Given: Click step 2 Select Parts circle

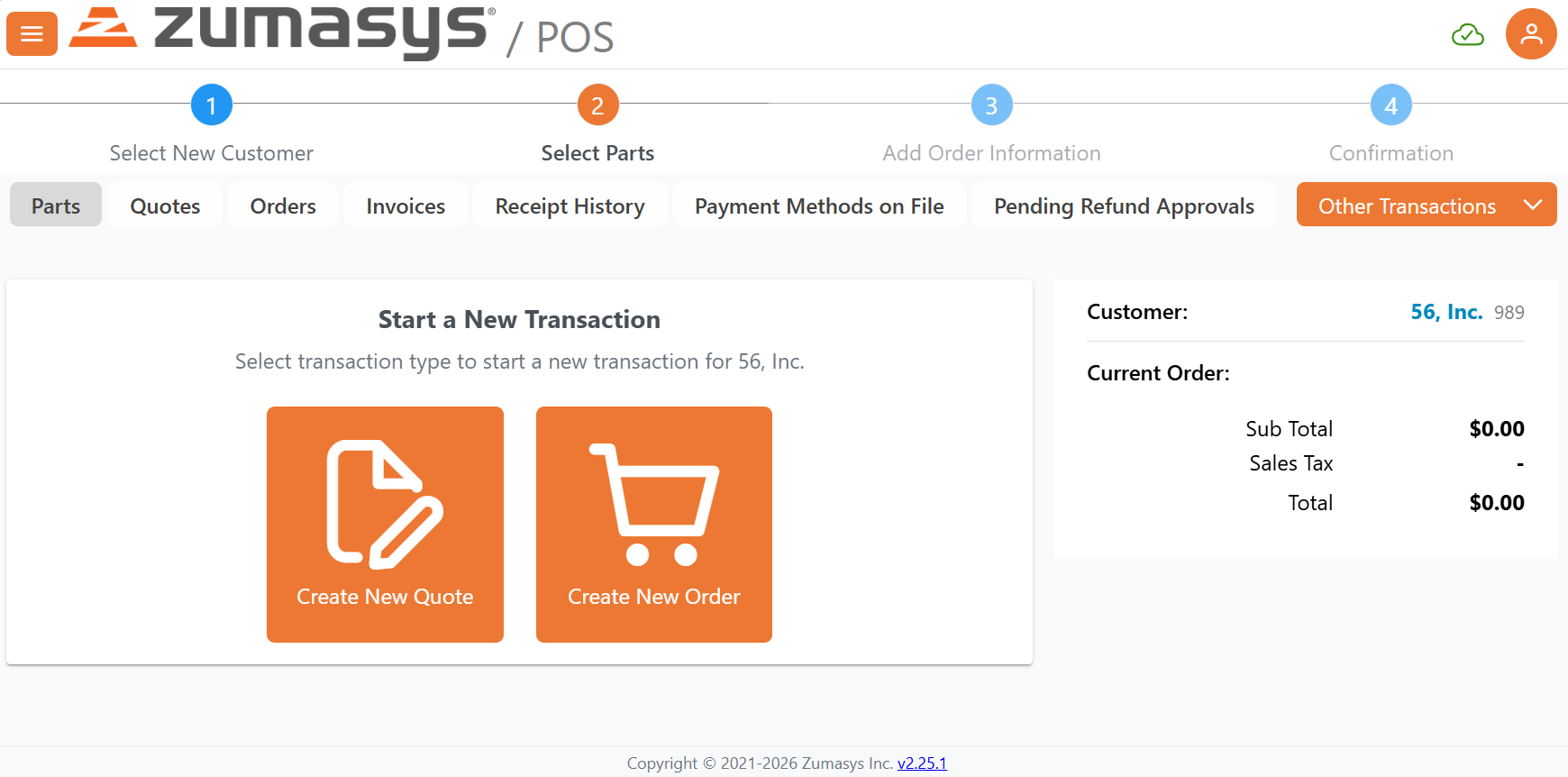Looking at the screenshot, I should [x=597, y=105].
